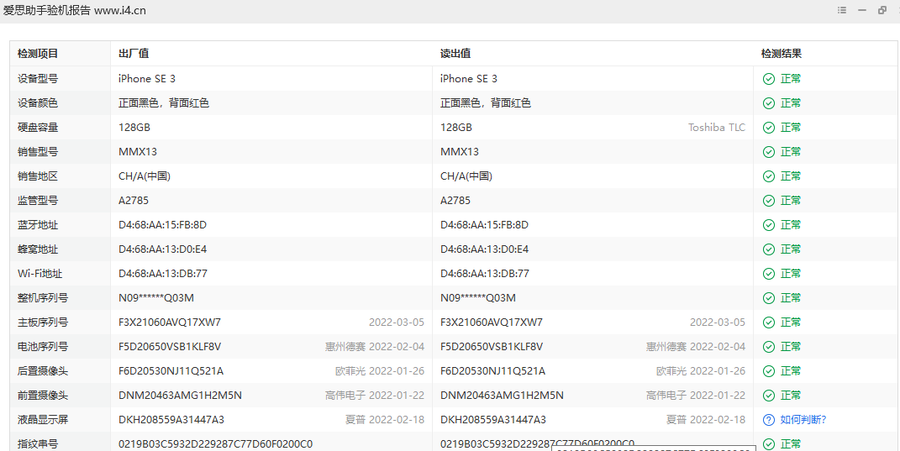Click read 夏普 2022-02-18 annotation
The image size is (900, 451).
click(706, 420)
